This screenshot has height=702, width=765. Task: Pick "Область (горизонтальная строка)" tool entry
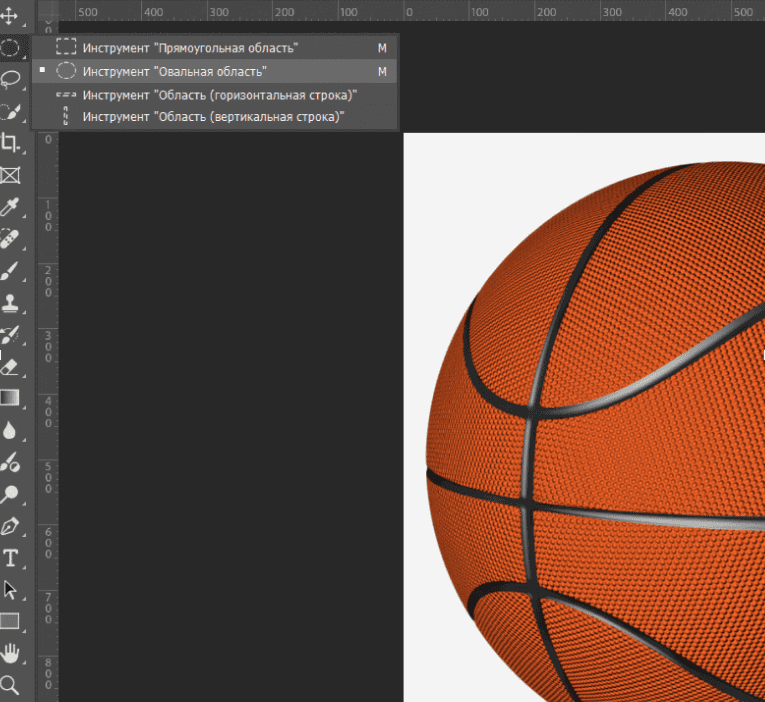[219, 95]
